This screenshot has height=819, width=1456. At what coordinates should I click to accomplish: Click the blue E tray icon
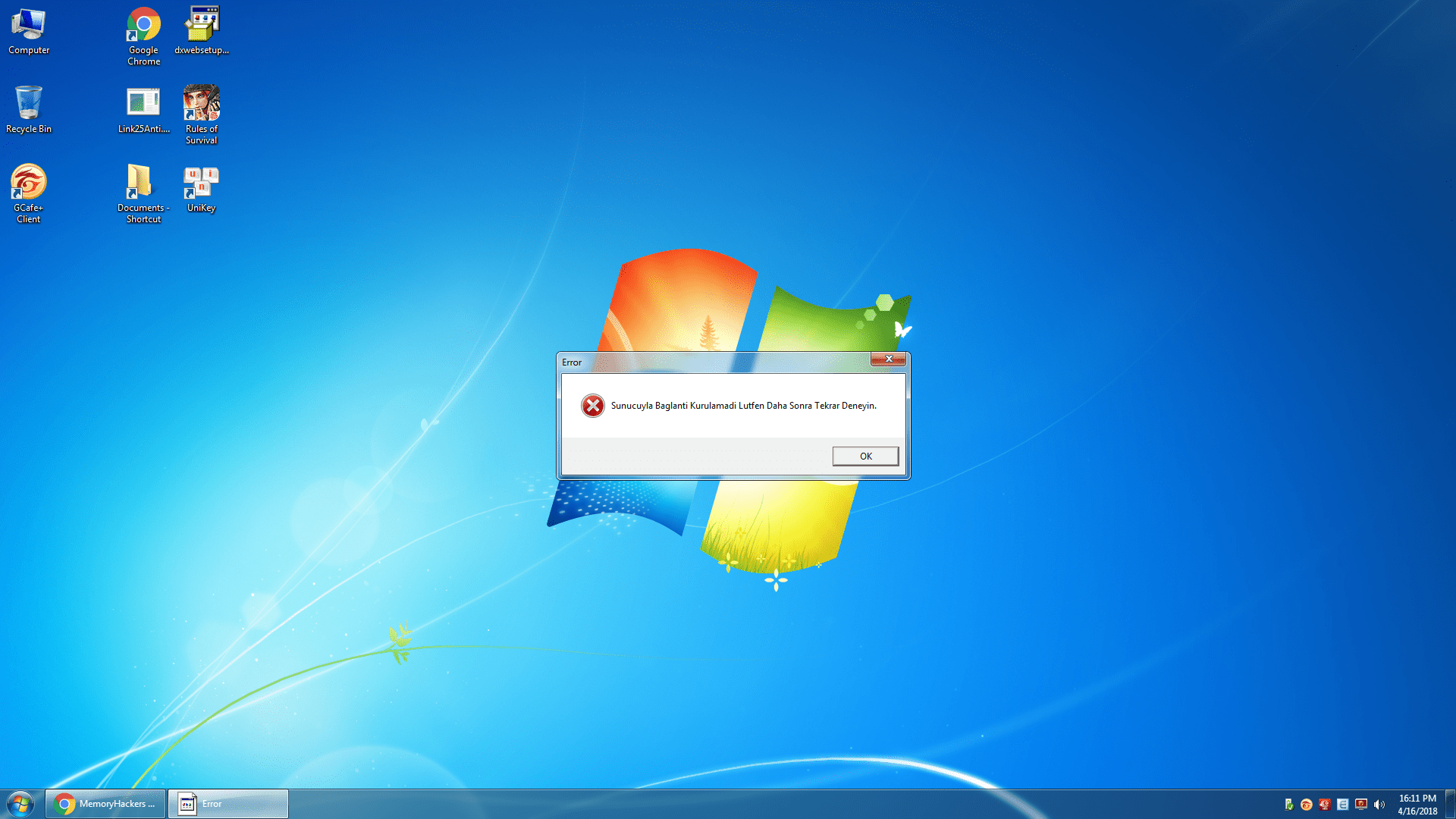[1342, 805]
